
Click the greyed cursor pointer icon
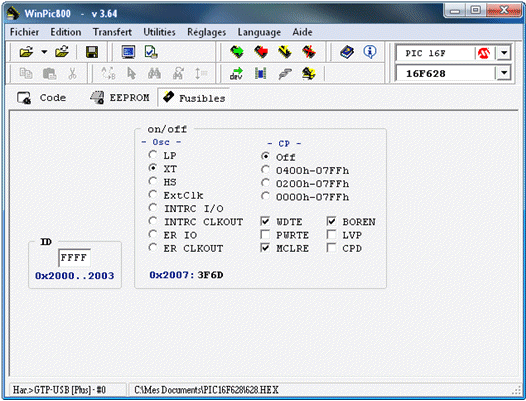pyautogui.click(x=132, y=73)
